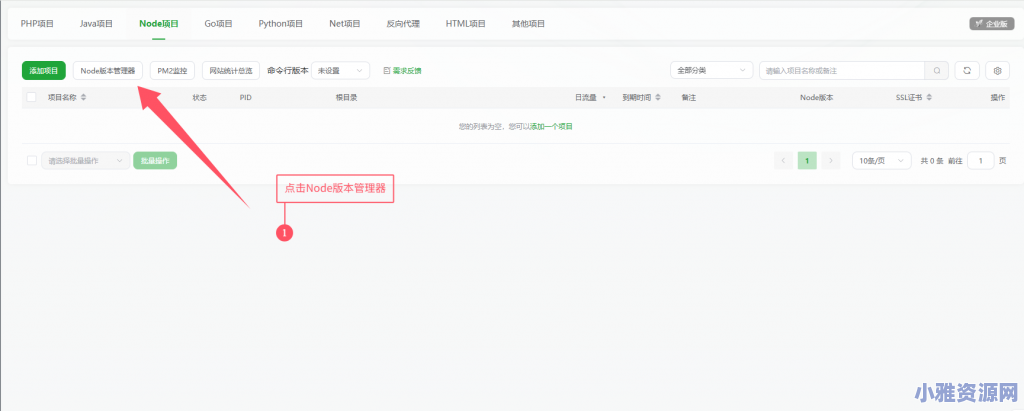Sort by 项目名称 column arrows
This screenshot has width=1024, height=411.
[x=84, y=97]
